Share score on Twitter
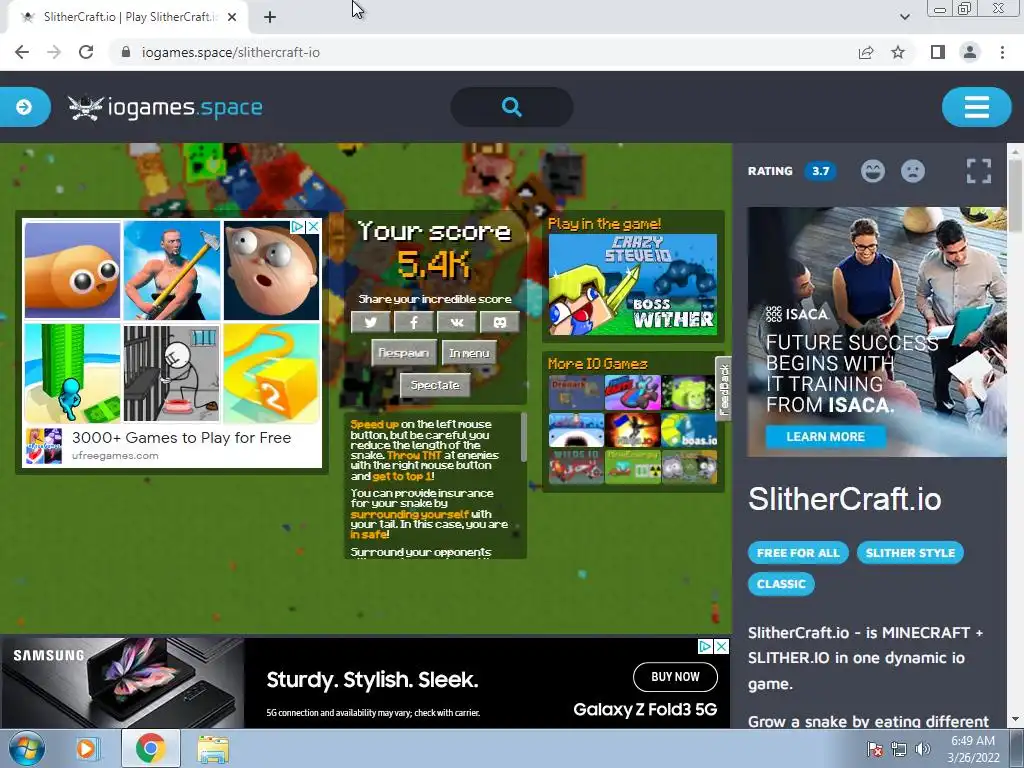 click(x=370, y=322)
